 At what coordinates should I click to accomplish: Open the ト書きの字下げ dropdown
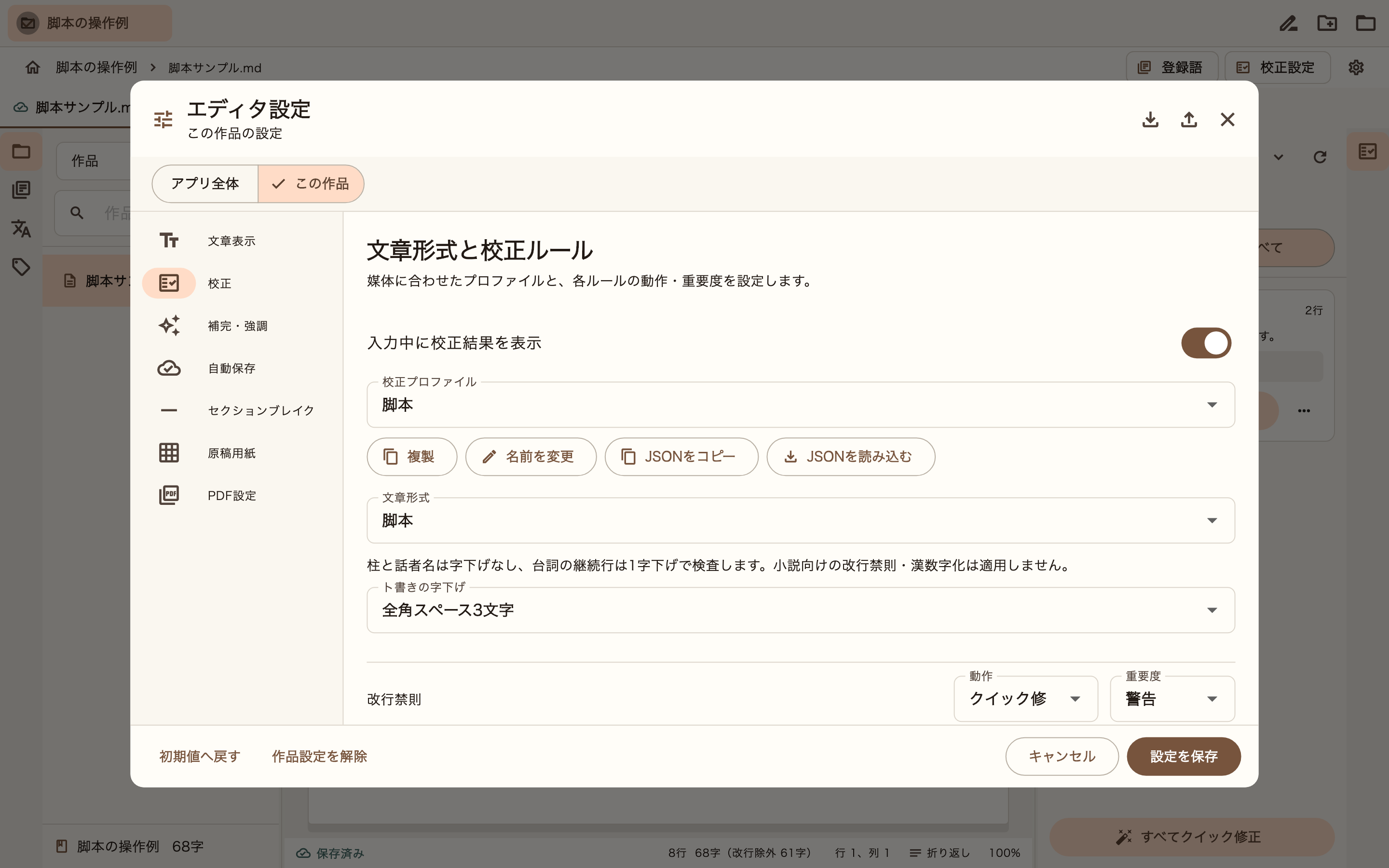click(801, 610)
